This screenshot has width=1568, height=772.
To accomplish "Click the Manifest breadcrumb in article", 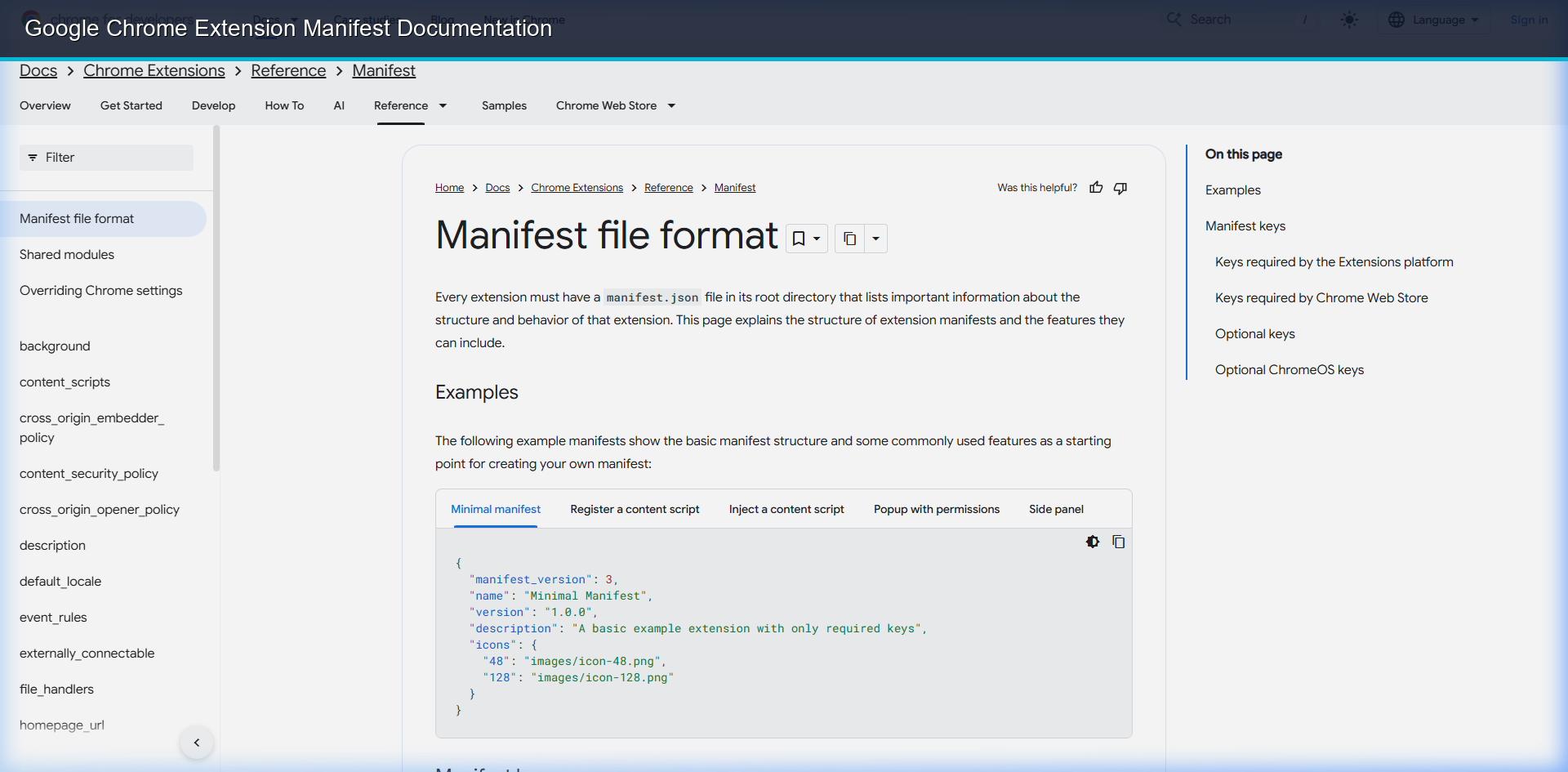I will 735,188.
